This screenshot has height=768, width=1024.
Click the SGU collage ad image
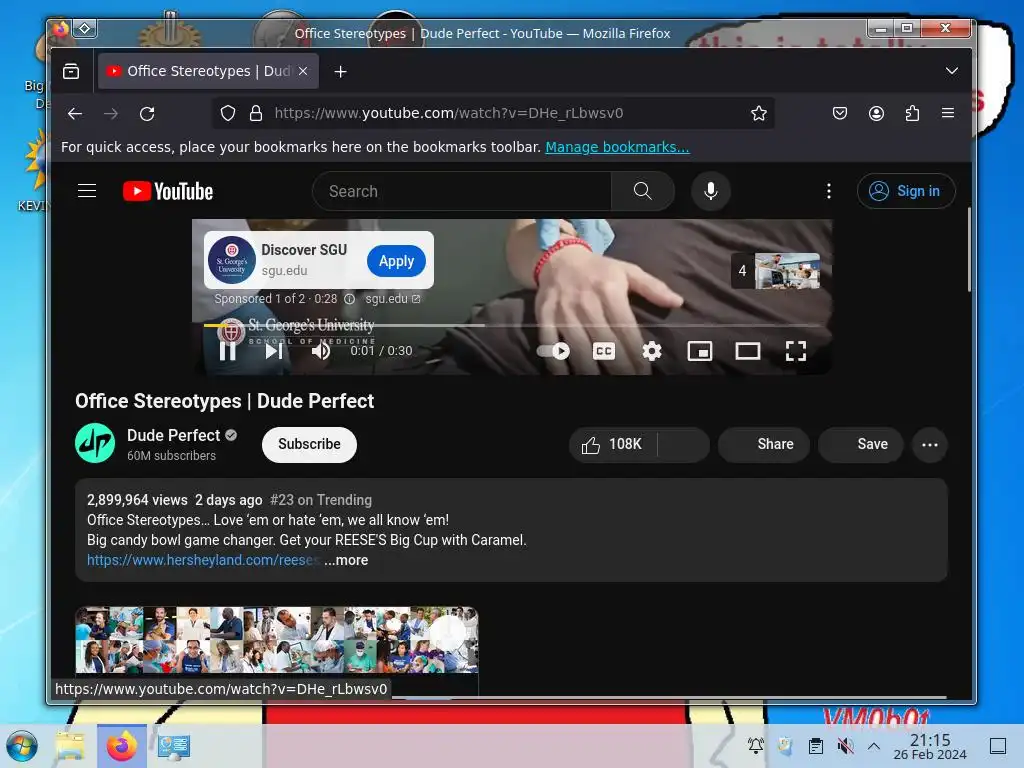(x=277, y=640)
